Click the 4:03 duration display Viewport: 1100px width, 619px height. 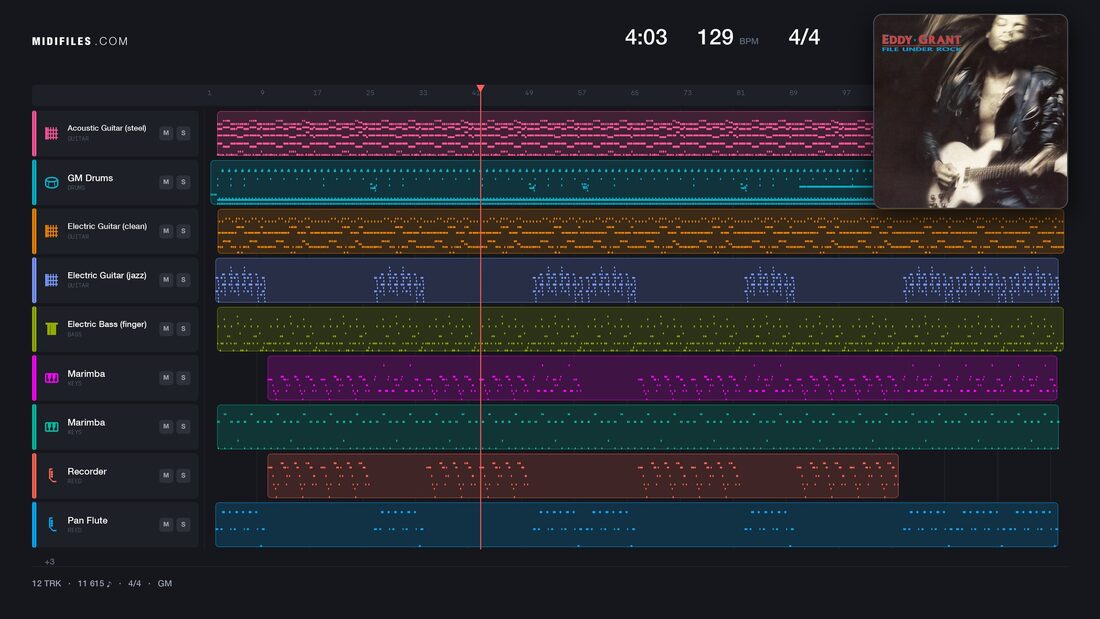click(x=646, y=37)
